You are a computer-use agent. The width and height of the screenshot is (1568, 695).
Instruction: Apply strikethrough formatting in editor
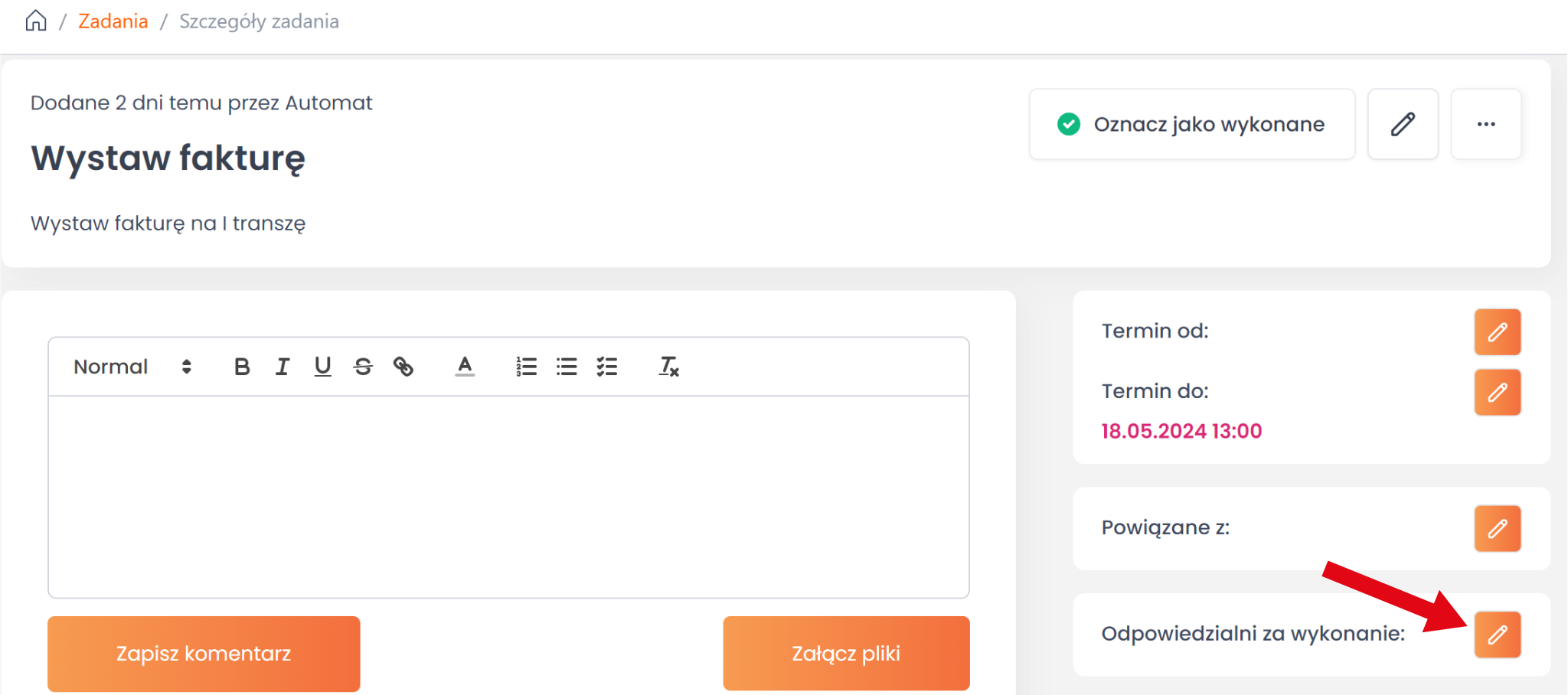point(363,367)
